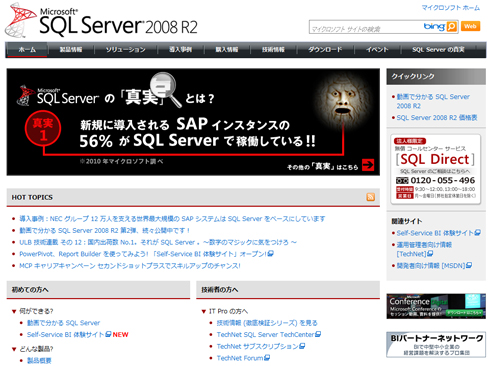Click external icon after TechNet Forum

point(267,358)
